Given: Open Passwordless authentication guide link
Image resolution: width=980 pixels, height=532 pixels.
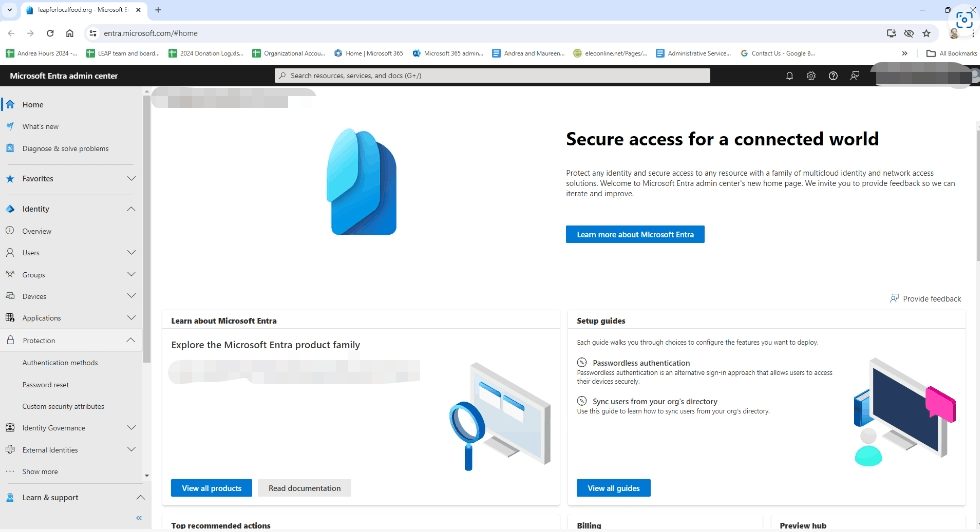Looking at the screenshot, I should 641,363.
